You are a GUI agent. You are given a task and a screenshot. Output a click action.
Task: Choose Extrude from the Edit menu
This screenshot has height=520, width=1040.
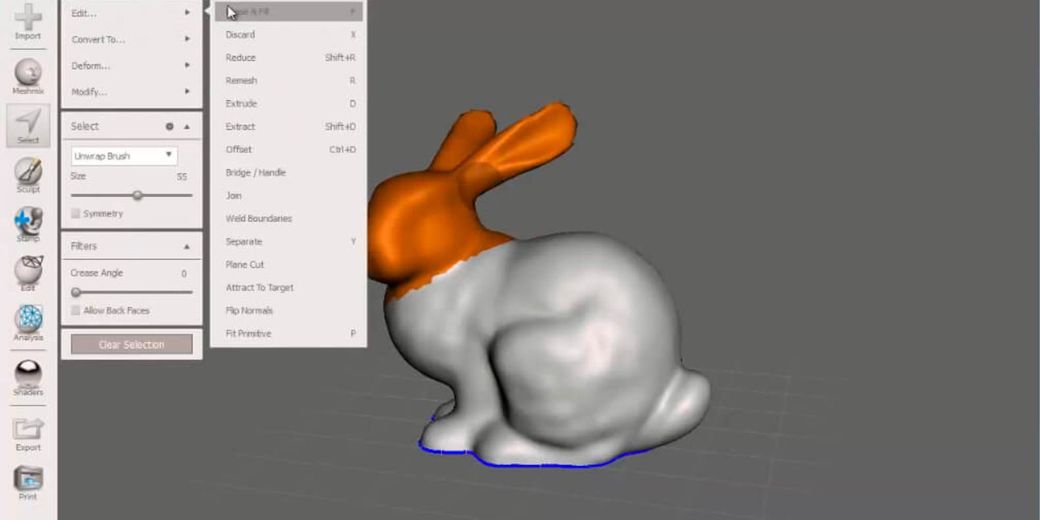(242, 104)
